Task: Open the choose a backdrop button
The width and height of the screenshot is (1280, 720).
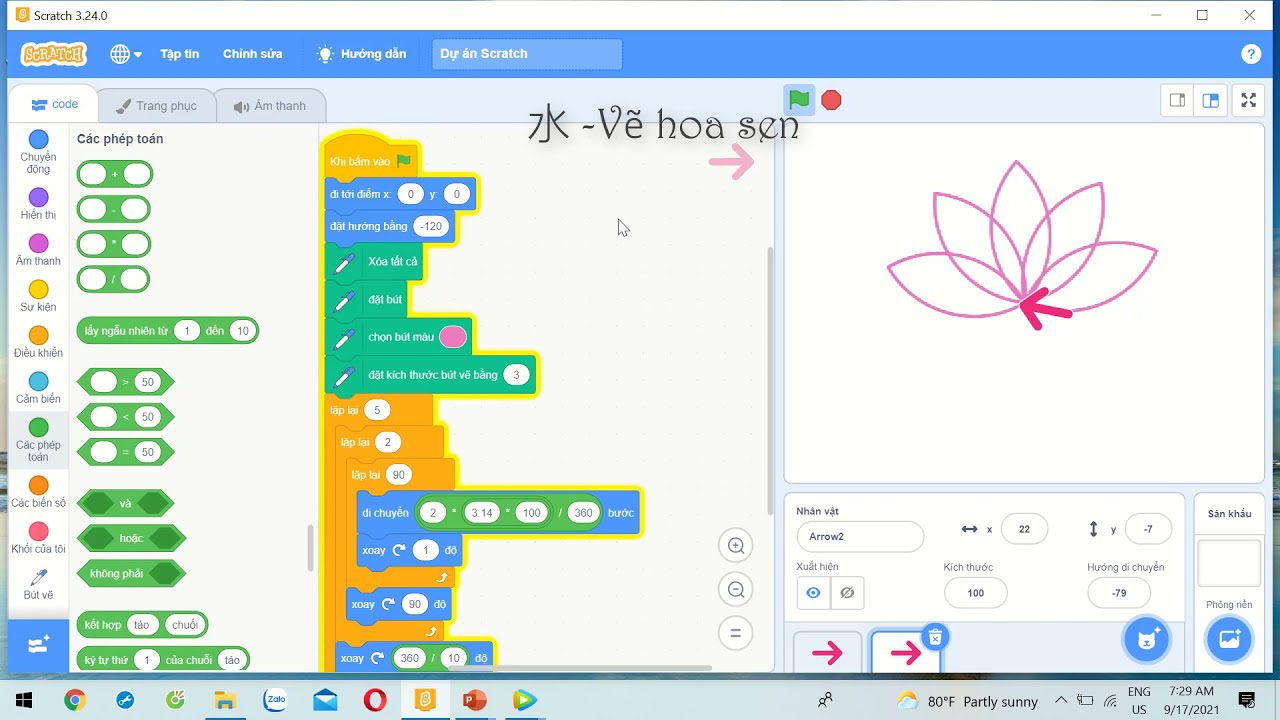Action: point(1229,639)
